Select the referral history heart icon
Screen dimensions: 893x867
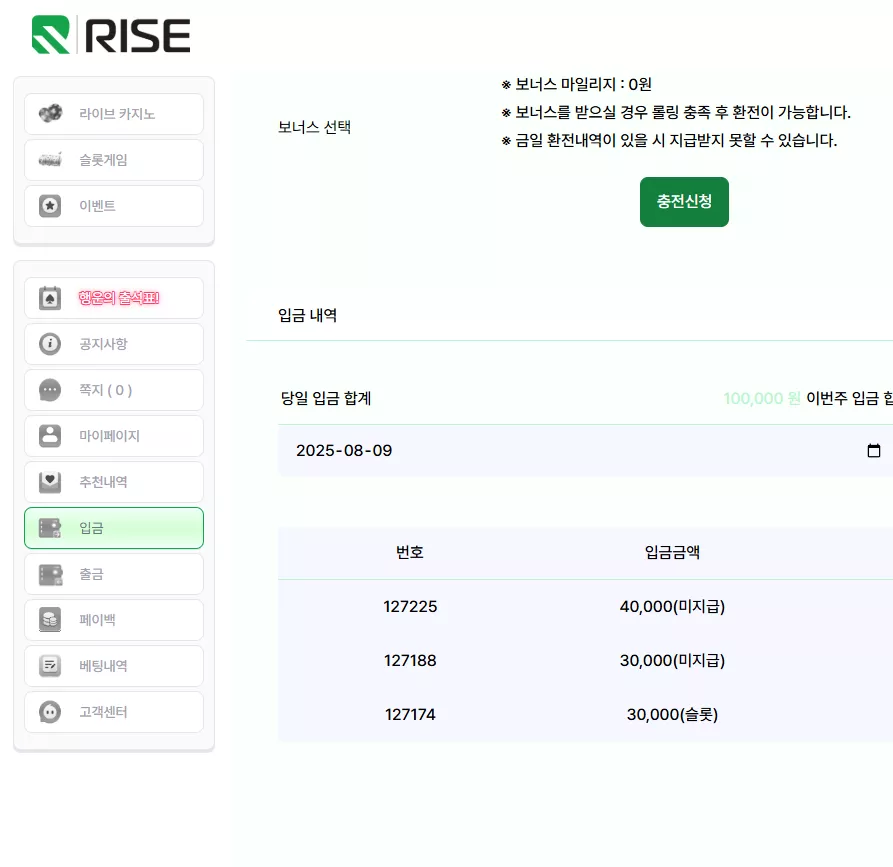pos(50,482)
